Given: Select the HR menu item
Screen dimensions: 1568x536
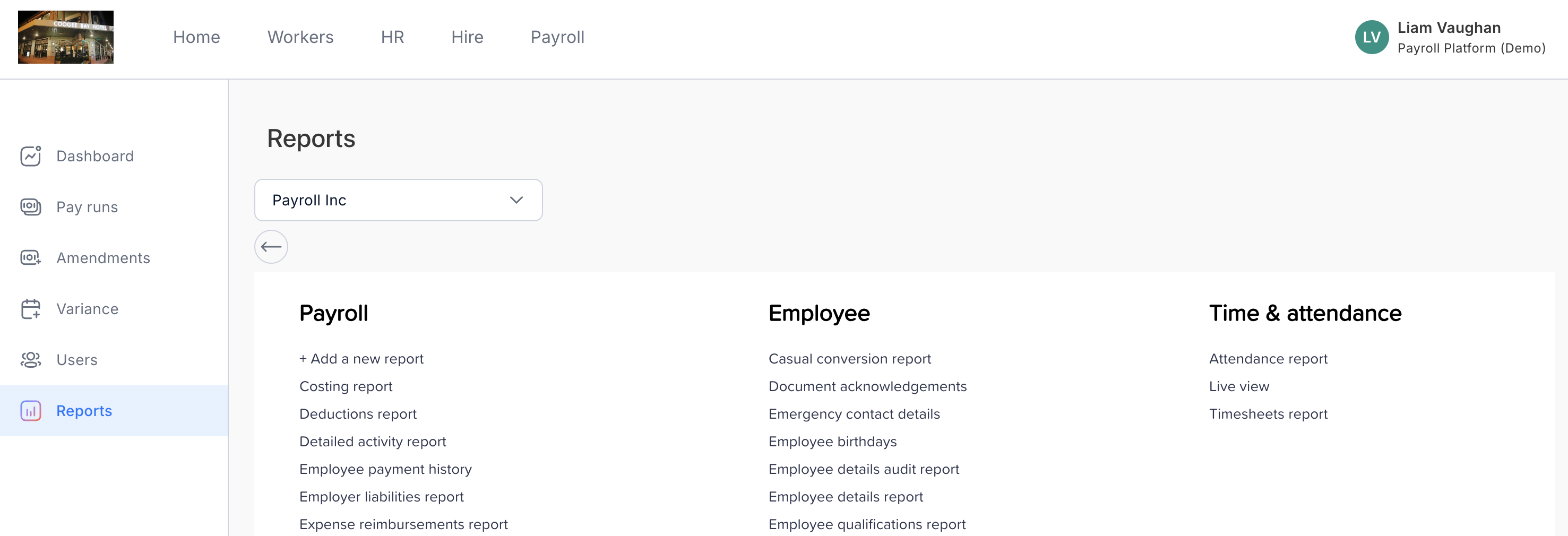Looking at the screenshot, I should tap(392, 37).
